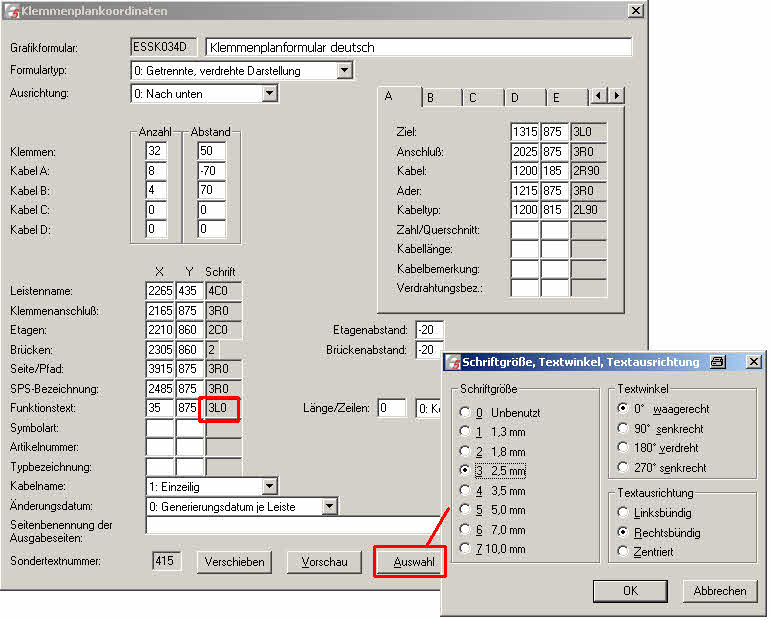Set text alignment to Zentriert
This screenshot has width=770, height=620.
coord(646,552)
